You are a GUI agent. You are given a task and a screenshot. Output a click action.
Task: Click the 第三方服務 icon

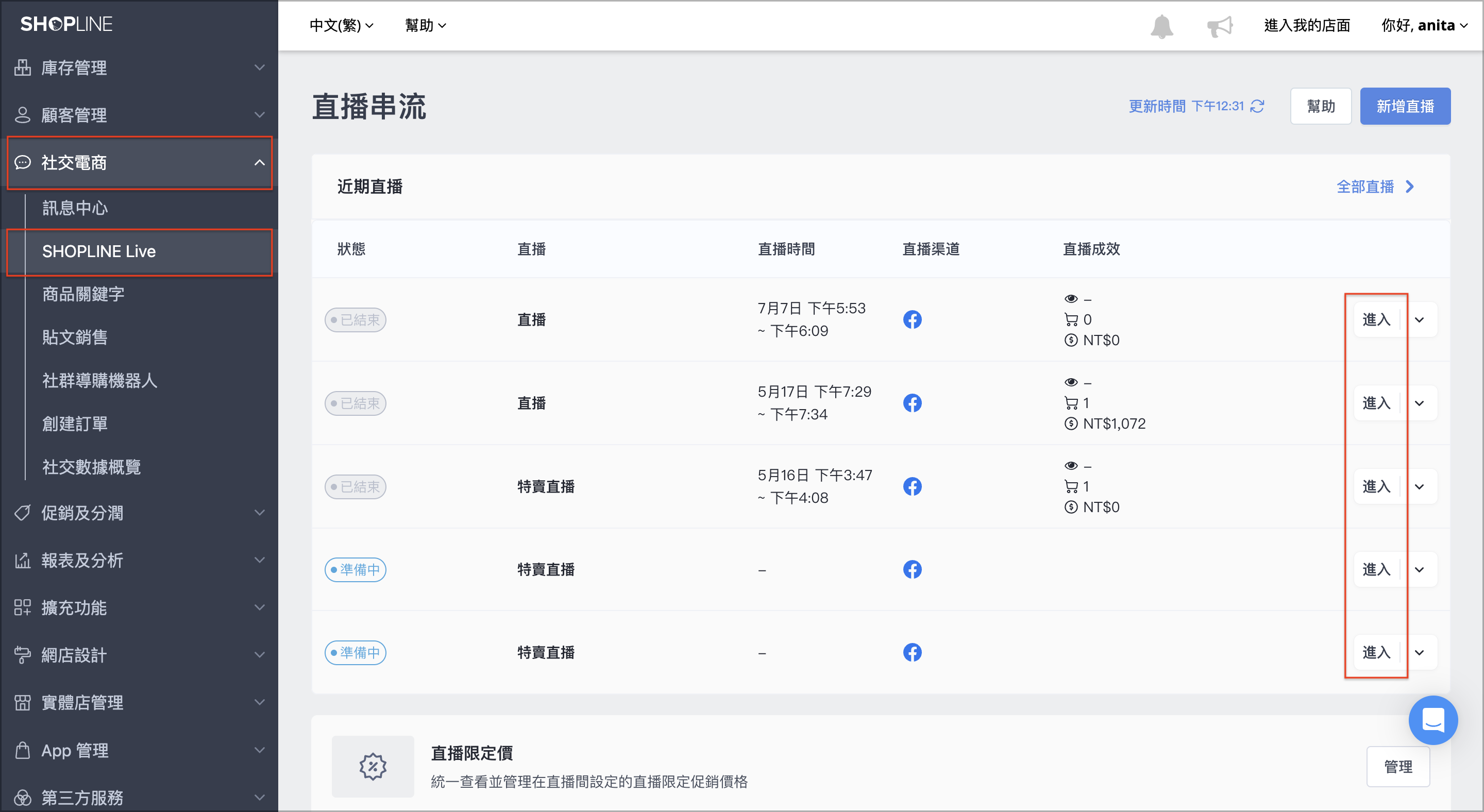(x=23, y=798)
